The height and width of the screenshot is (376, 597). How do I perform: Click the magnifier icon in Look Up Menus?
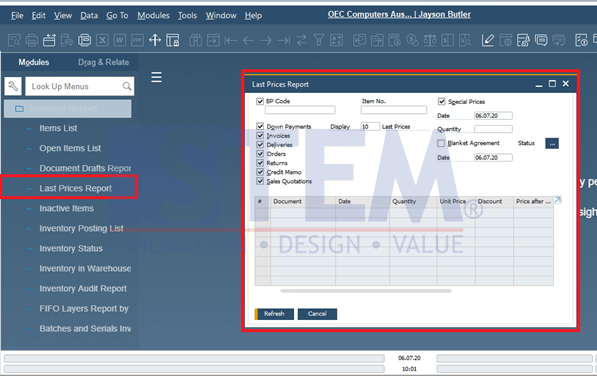click(x=127, y=86)
